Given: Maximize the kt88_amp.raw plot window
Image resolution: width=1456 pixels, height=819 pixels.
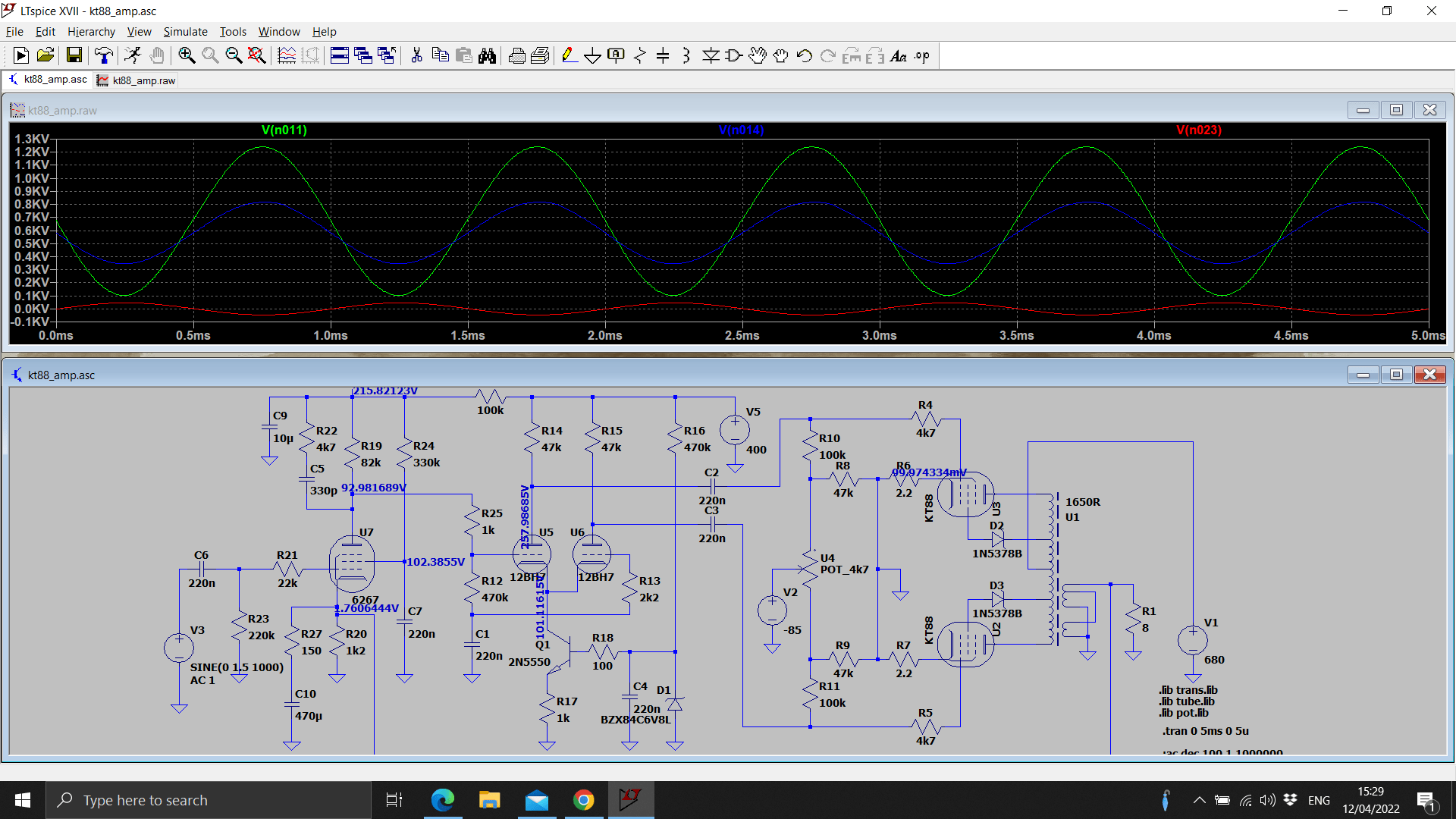Looking at the screenshot, I should (1396, 110).
